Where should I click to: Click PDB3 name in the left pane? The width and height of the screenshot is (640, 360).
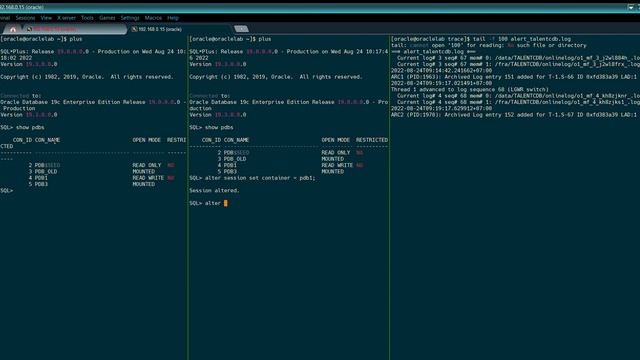coord(41,184)
